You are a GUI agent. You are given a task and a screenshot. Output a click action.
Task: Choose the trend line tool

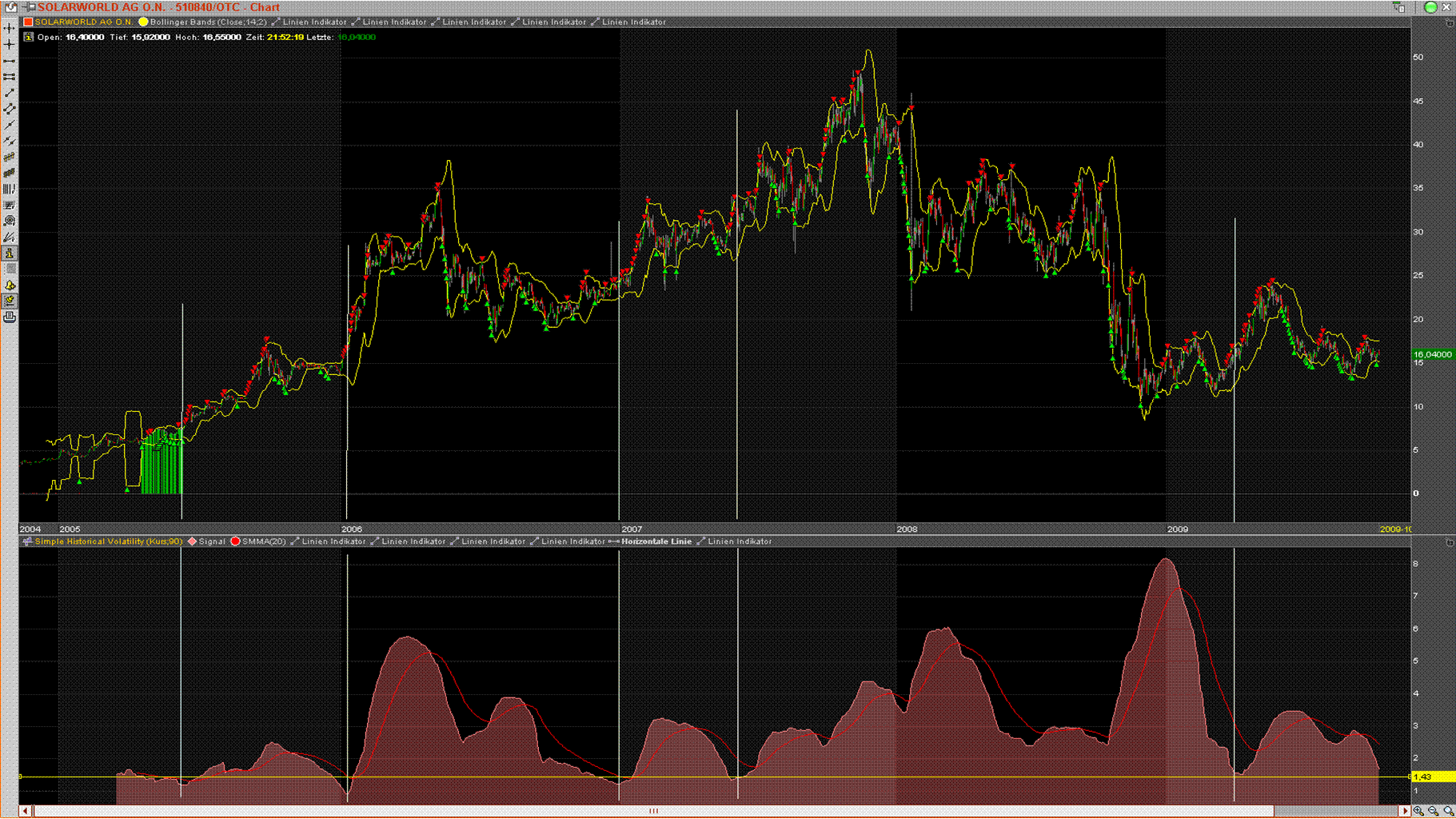10,93
